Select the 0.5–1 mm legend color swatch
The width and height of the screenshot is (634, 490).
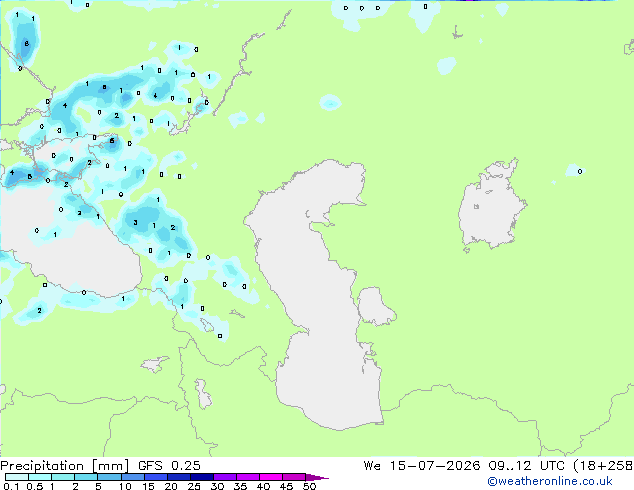coord(40,477)
